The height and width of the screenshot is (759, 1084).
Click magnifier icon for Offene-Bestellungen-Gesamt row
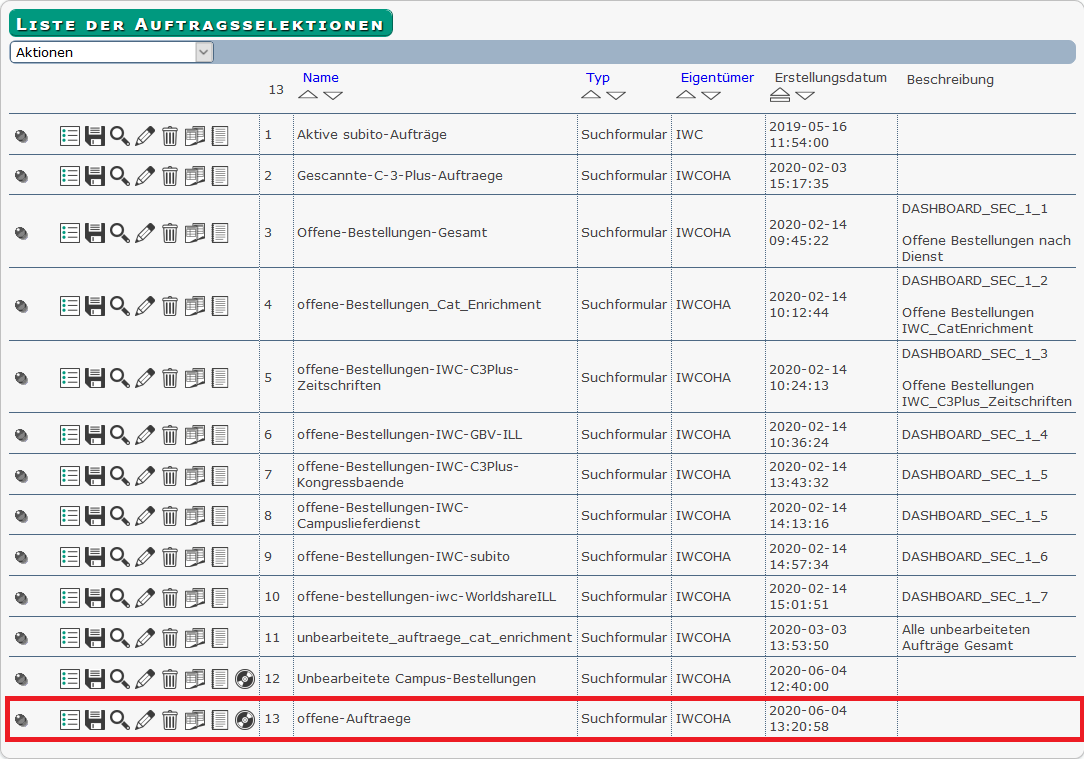click(120, 233)
